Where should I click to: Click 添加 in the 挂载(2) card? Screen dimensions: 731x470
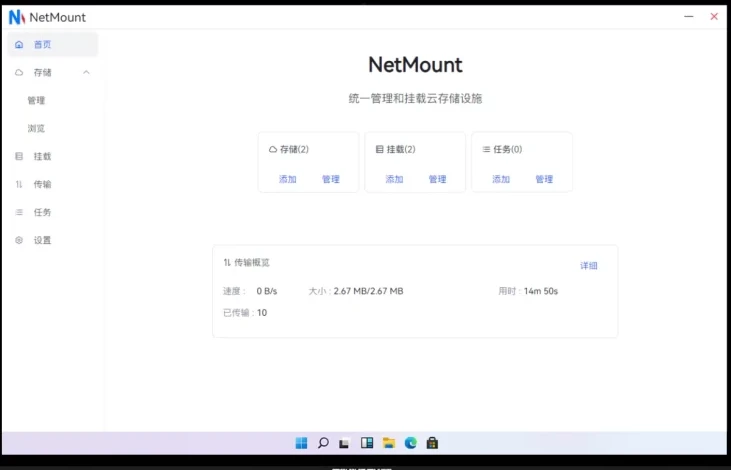[x=394, y=179]
